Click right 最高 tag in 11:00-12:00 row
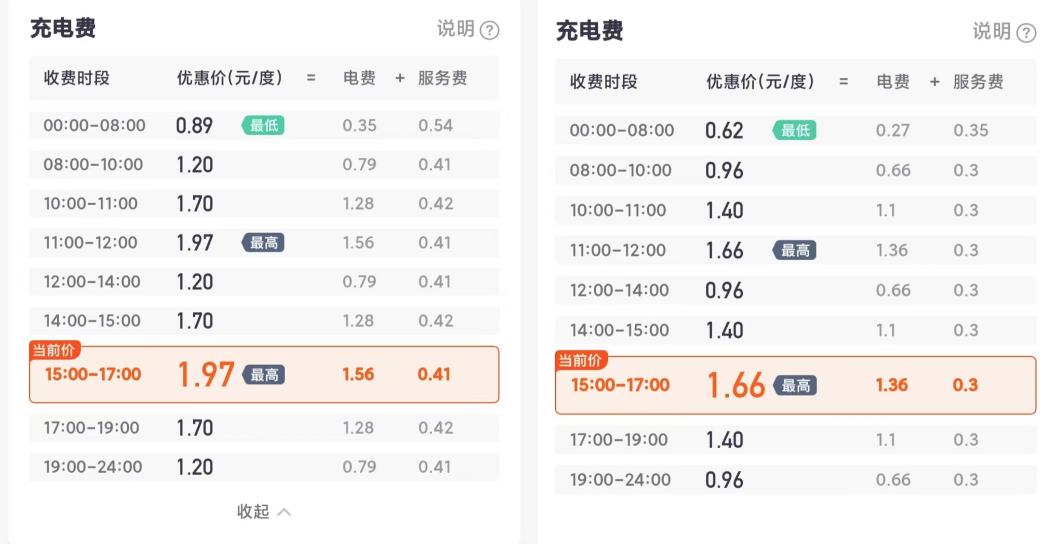This screenshot has width=1045, height=544. pyautogui.click(x=795, y=250)
